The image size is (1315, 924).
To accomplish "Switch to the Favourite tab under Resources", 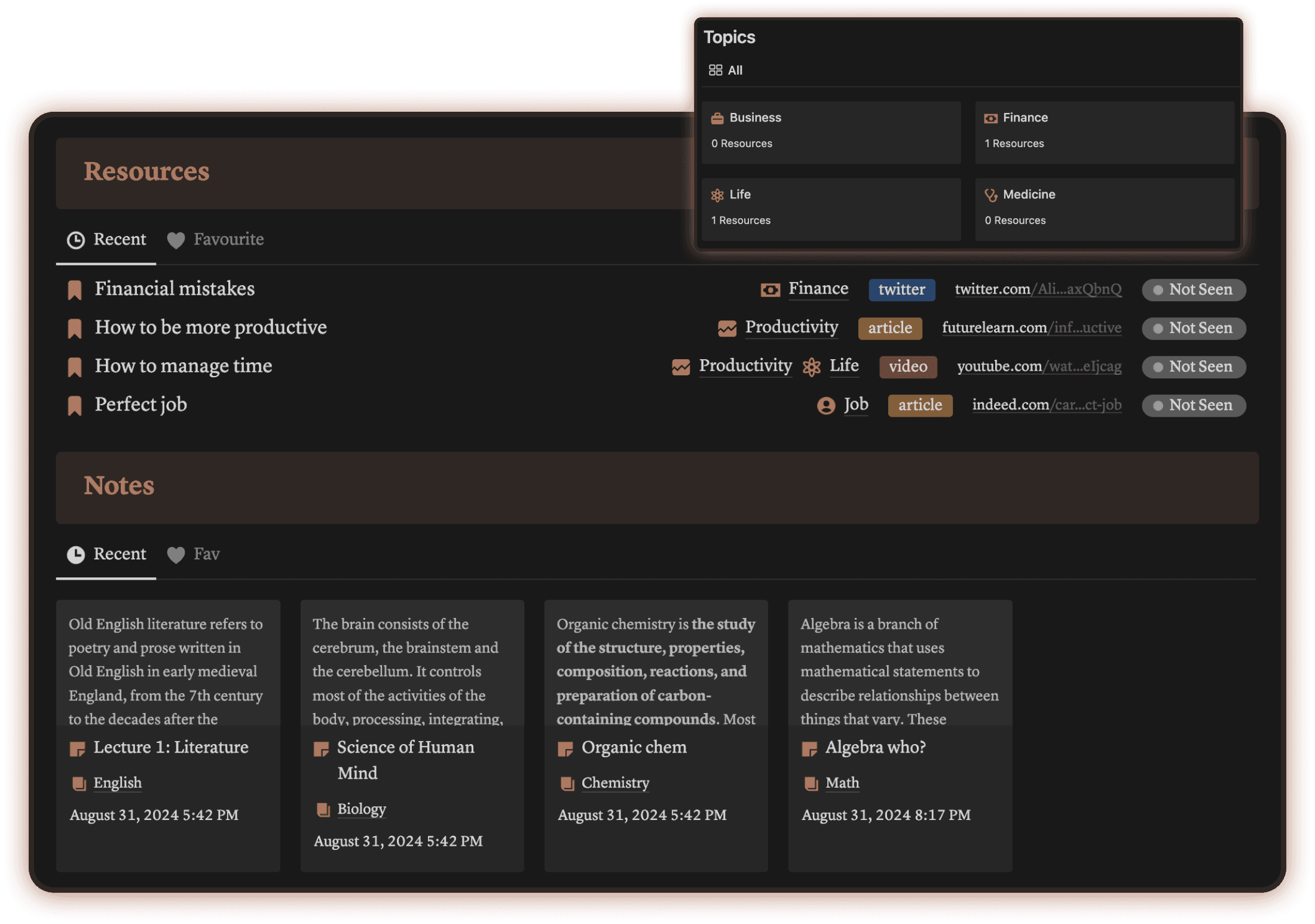I will [x=216, y=240].
